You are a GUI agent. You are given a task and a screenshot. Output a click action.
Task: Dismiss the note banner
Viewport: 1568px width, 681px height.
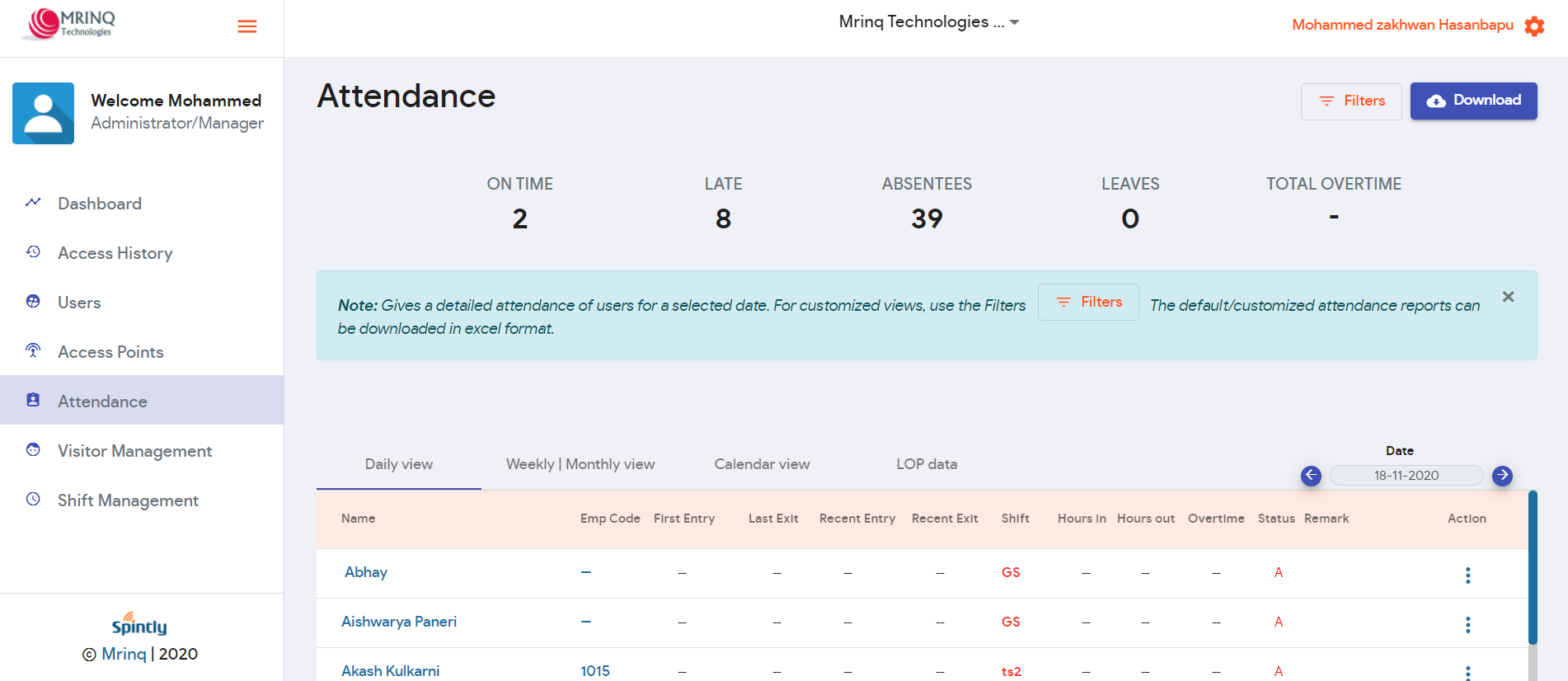point(1508,297)
